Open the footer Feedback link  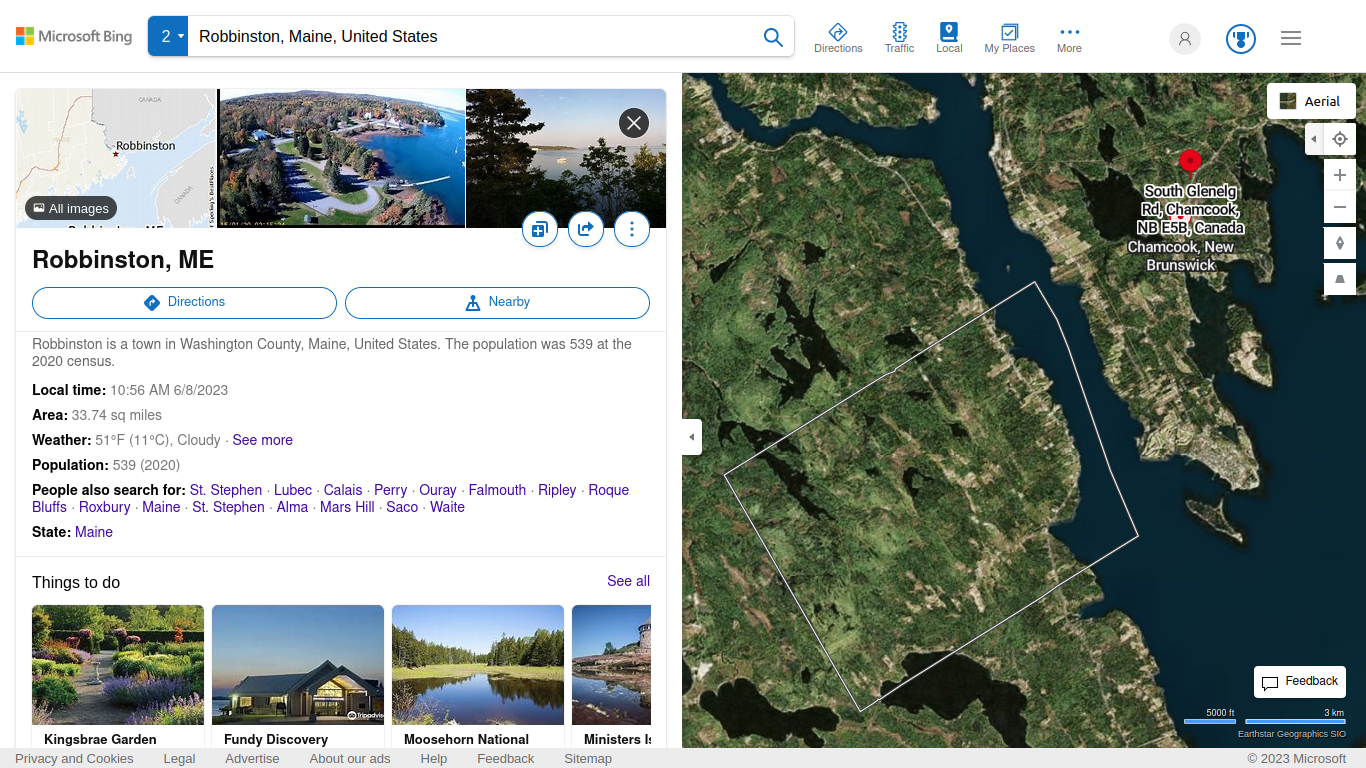[x=506, y=759]
